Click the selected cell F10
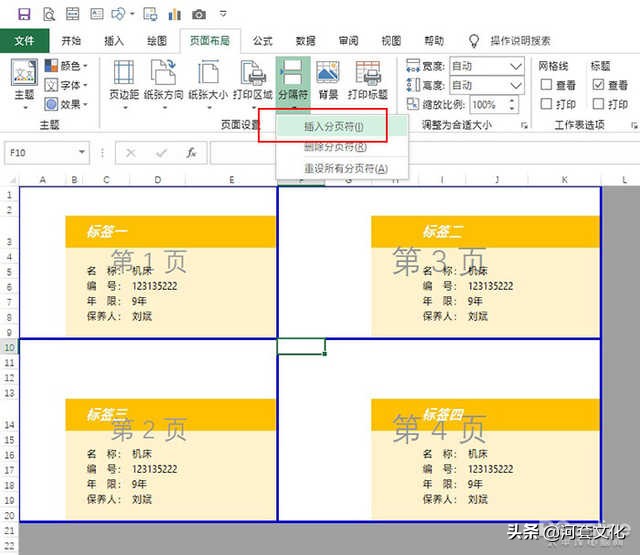640x555 pixels. 301,346
